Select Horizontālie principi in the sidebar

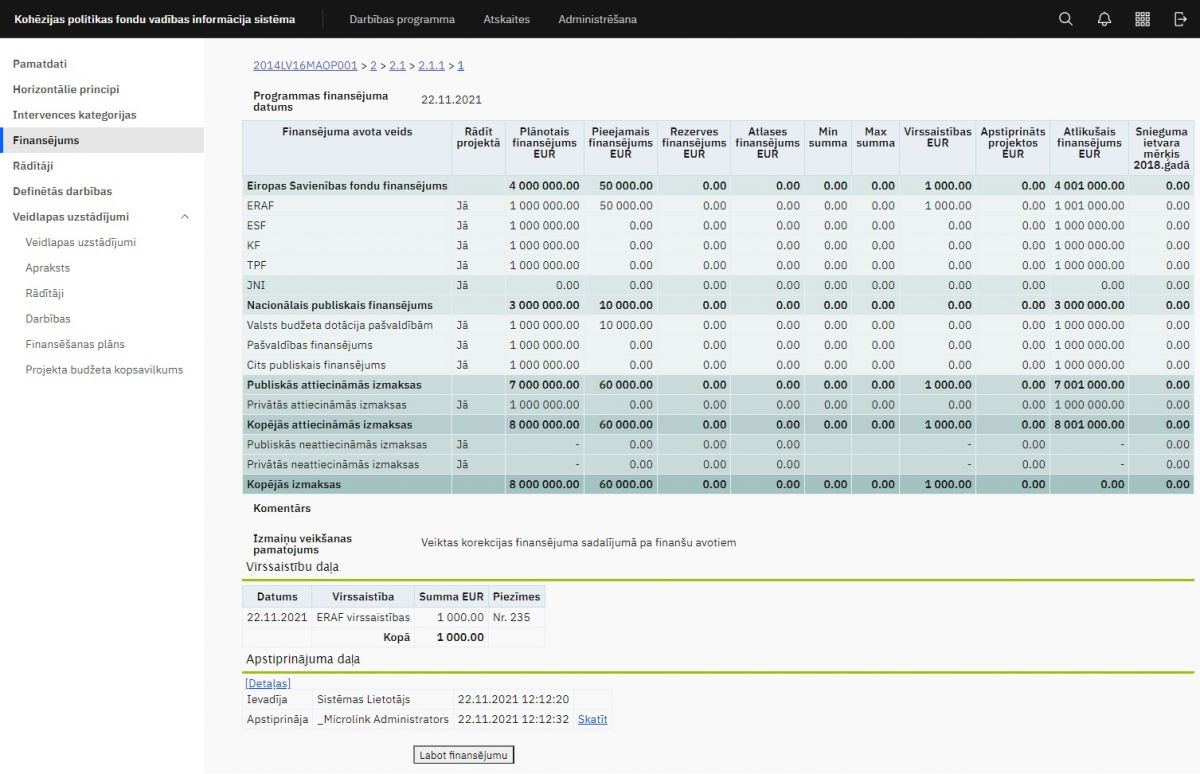pos(66,90)
